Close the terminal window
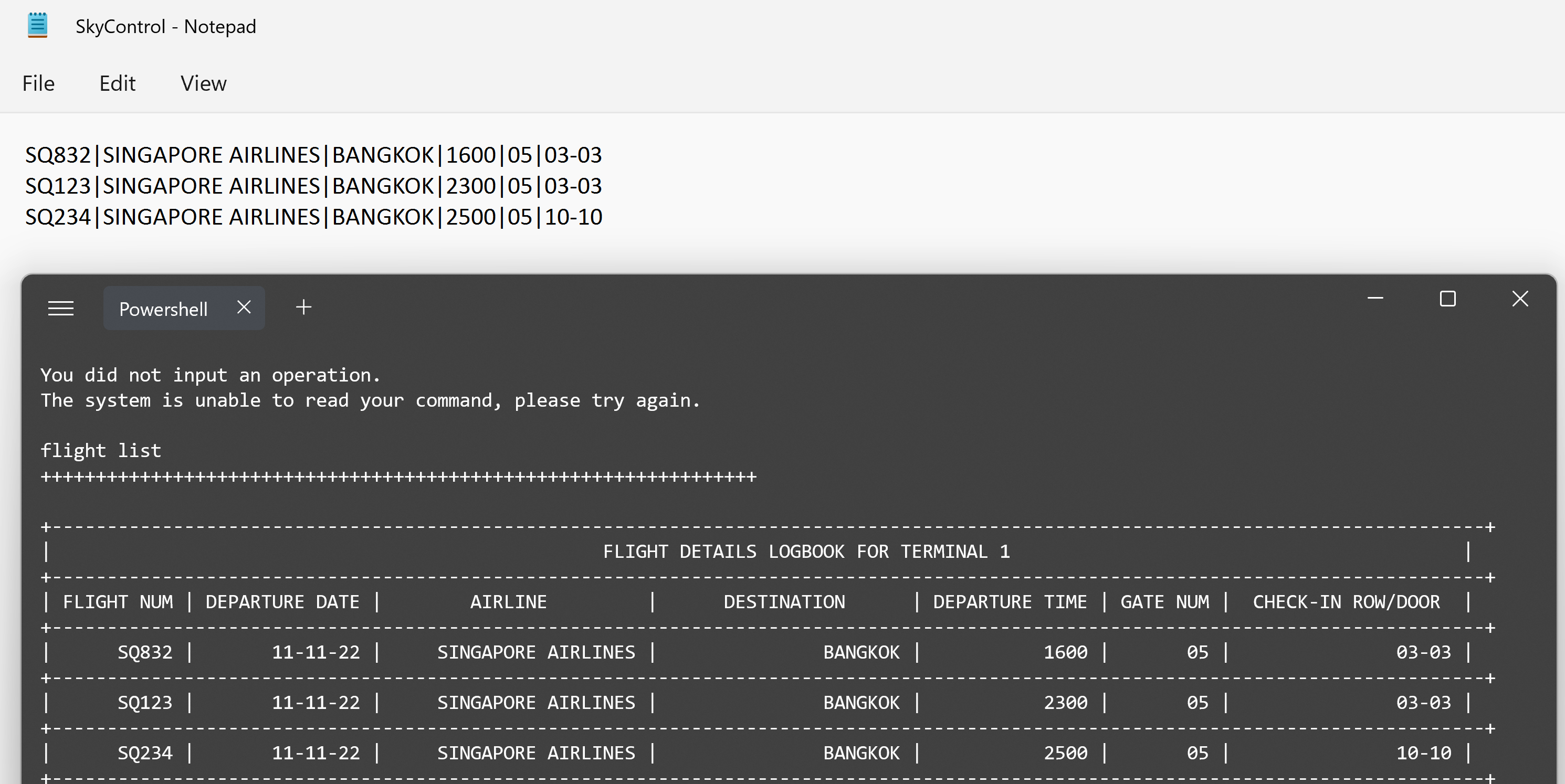Screen dimensions: 1565x784 (x=1520, y=298)
